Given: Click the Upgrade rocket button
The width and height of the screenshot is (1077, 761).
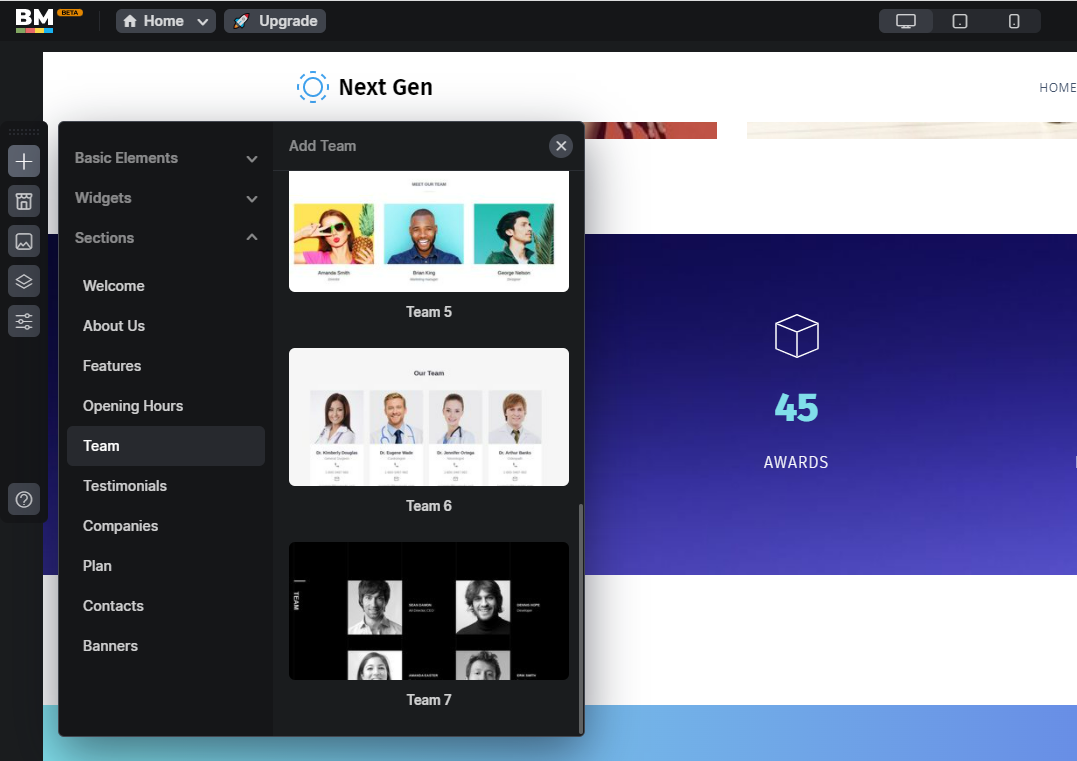Looking at the screenshot, I should pyautogui.click(x=275, y=21).
